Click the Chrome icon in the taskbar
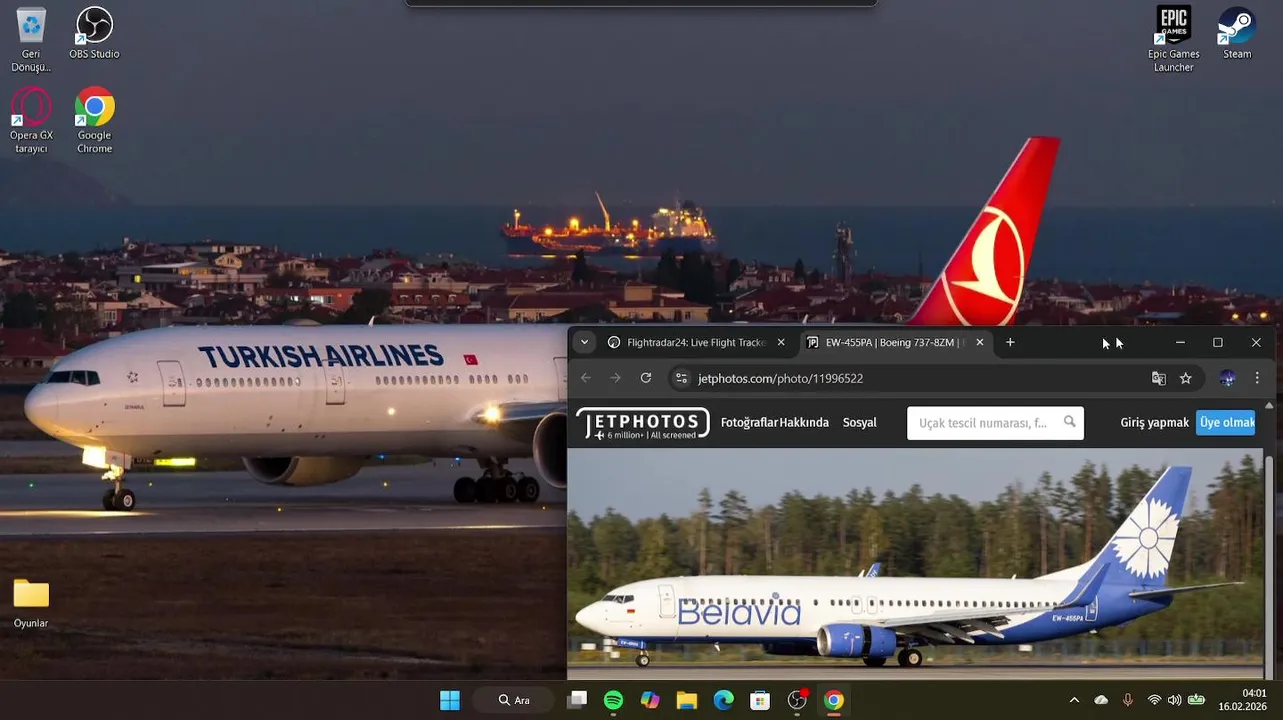The height and width of the screenshot is (720, 1283). click(x=833, y=700)
